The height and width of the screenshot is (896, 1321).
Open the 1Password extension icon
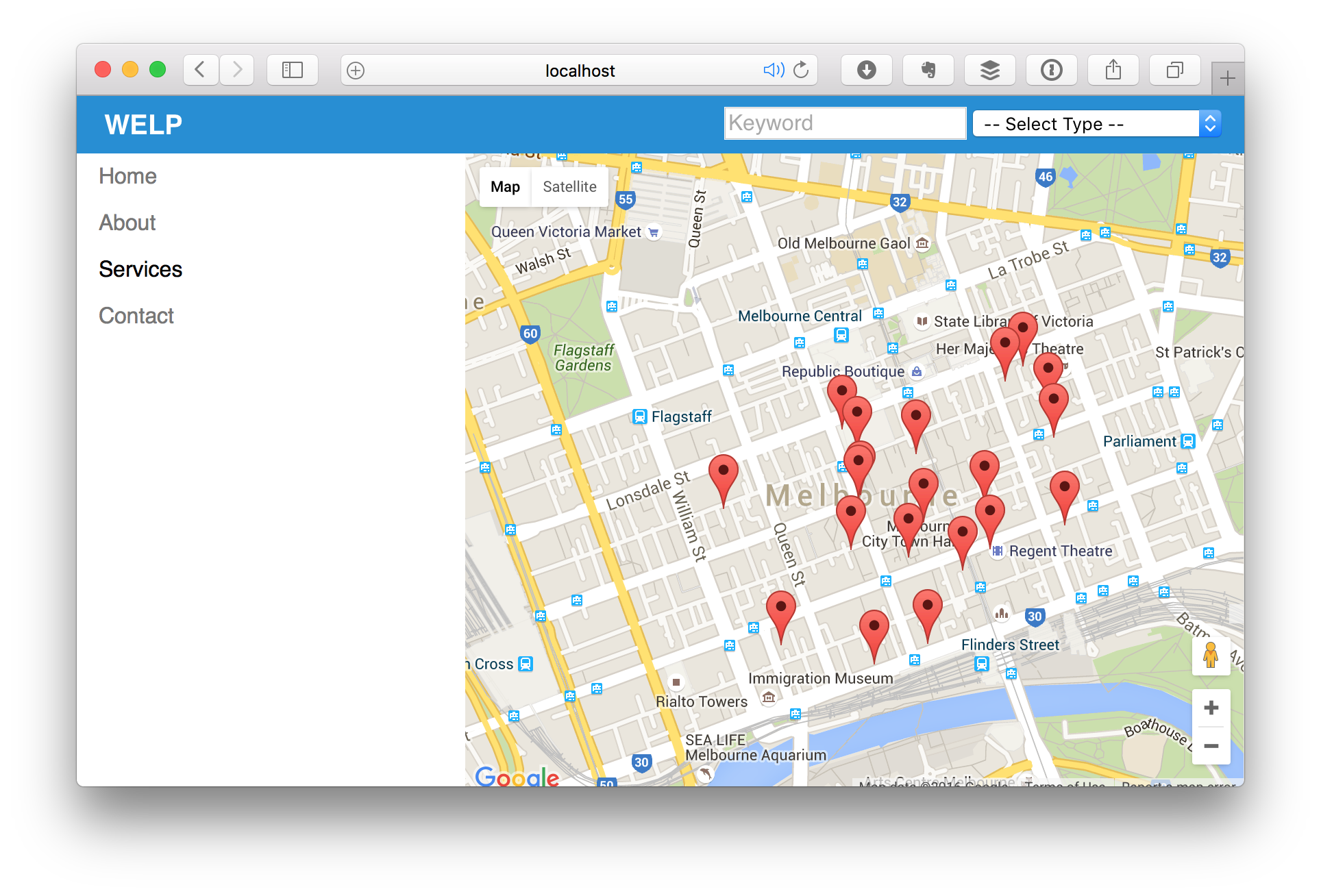[x=1051, y=70]
